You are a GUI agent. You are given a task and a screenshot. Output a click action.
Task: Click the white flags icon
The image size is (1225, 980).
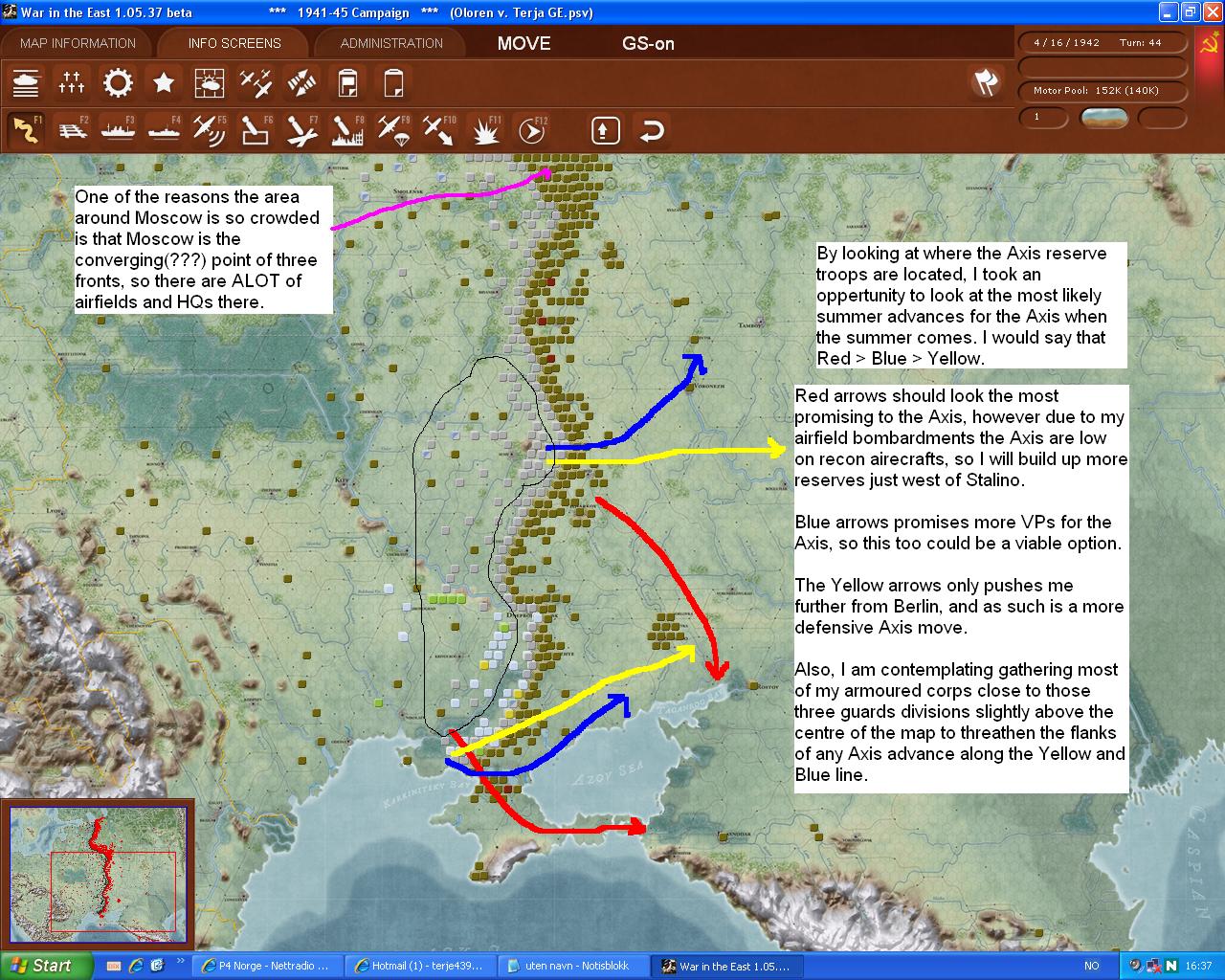click(985, 83)
